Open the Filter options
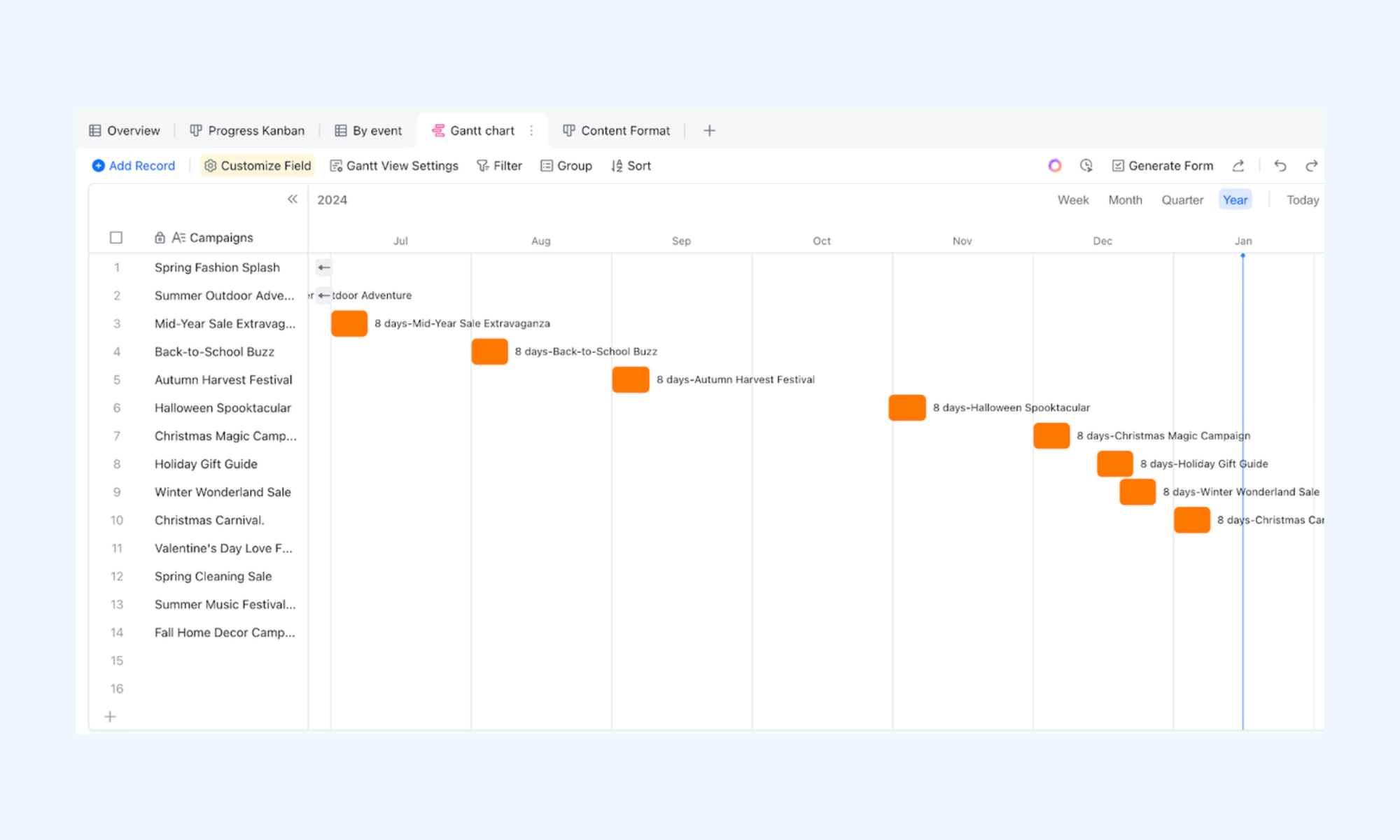The height and width of the screenshot is (840, 1400). coord(499,166)
